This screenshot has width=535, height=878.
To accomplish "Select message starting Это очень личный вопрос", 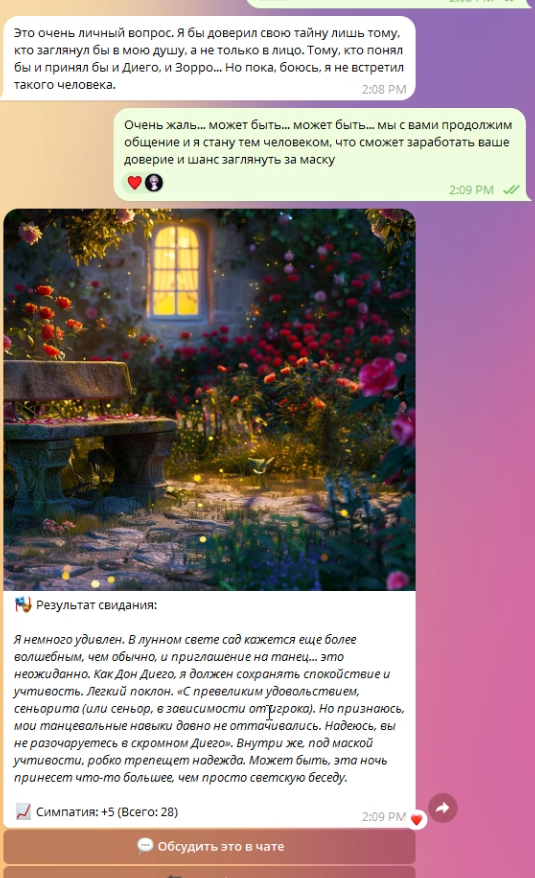I will 208,58.
